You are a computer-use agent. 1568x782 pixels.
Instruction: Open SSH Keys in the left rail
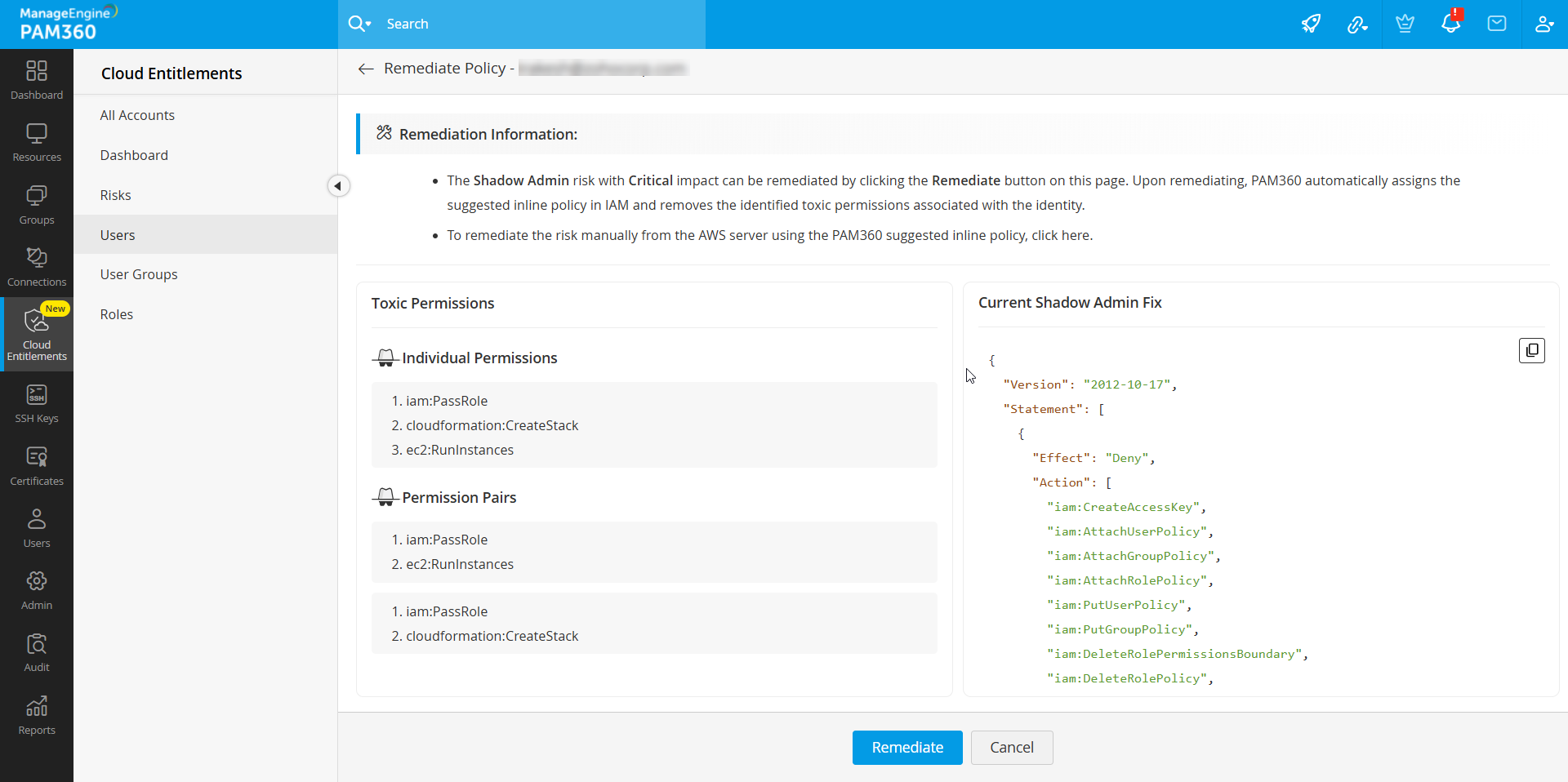tap(37, 404)
